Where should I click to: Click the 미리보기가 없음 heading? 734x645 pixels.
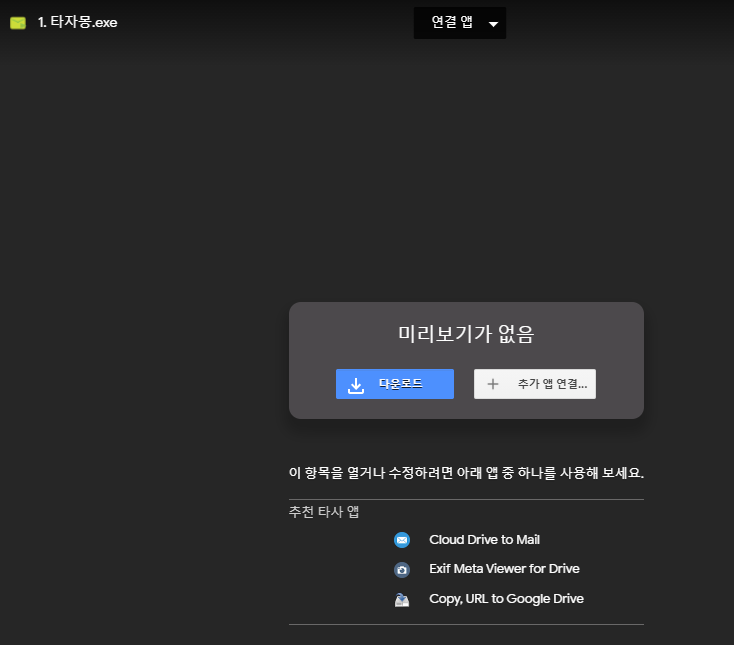coord(466,334)
